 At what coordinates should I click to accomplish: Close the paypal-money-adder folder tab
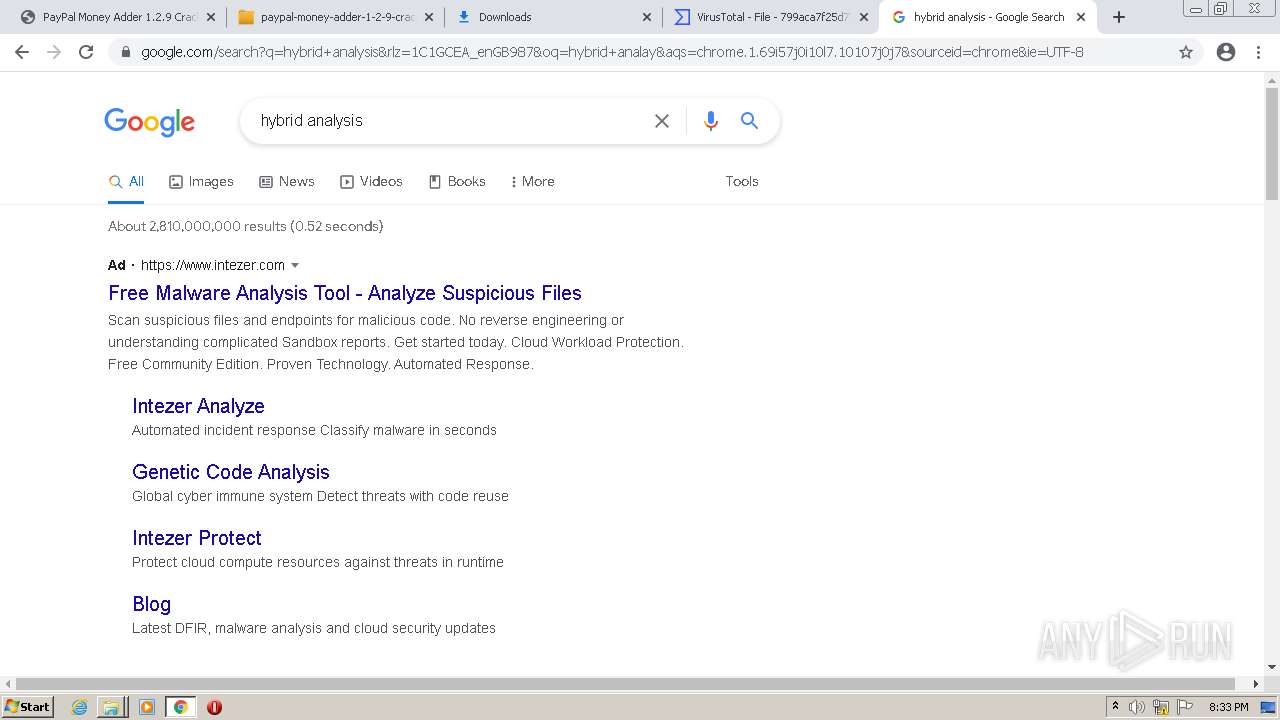[429, 17]
